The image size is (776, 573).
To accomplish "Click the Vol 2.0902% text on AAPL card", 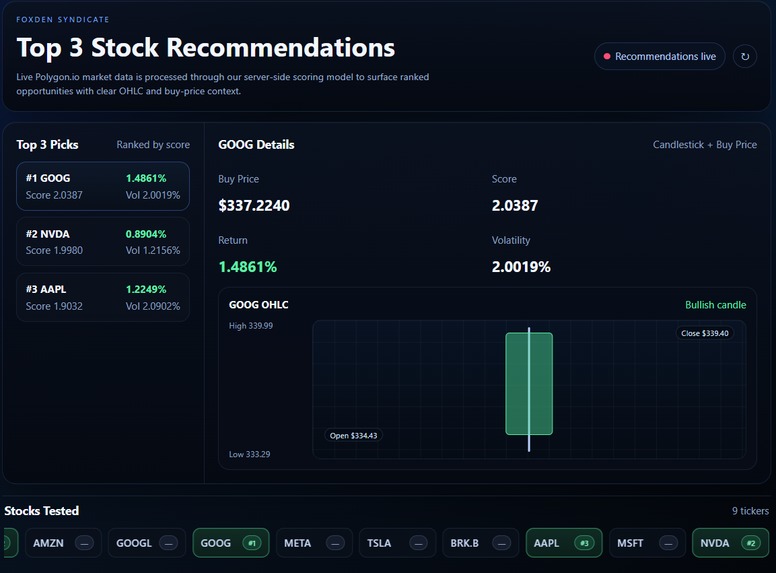I will (153, 306).
